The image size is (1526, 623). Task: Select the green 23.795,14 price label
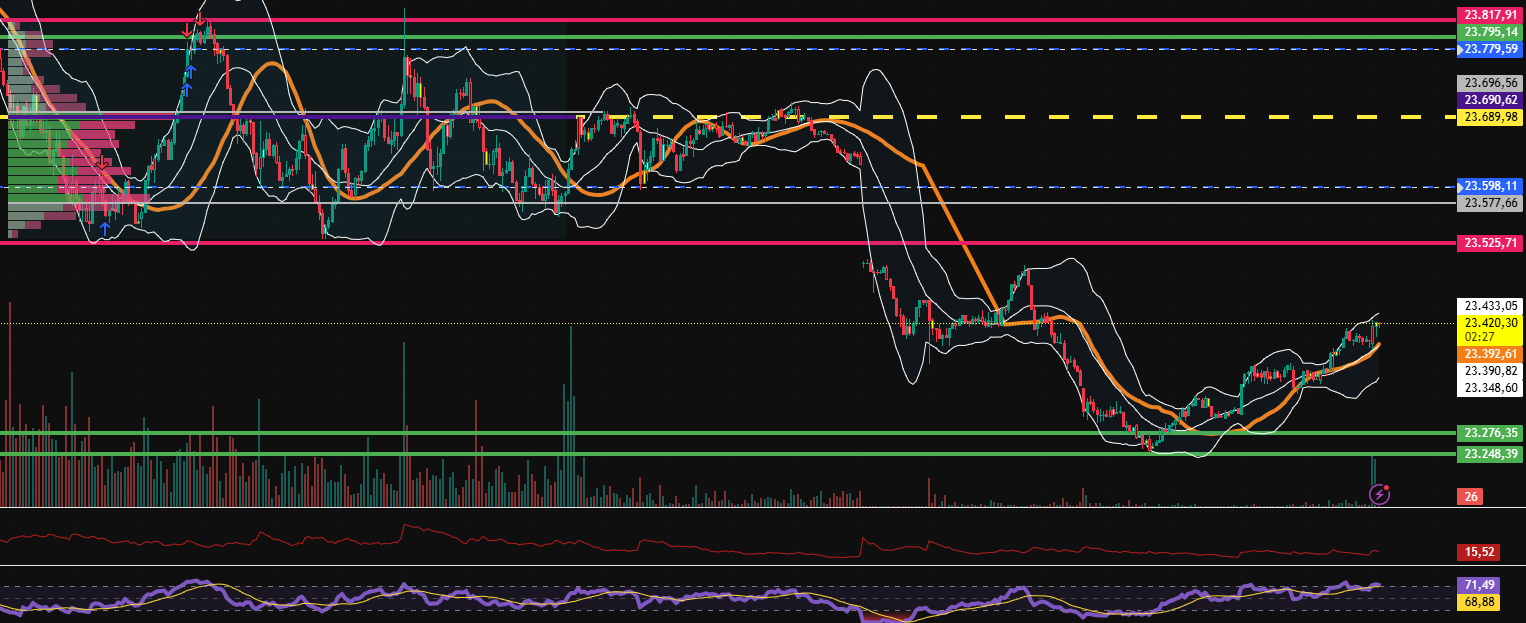[1491, 32]
